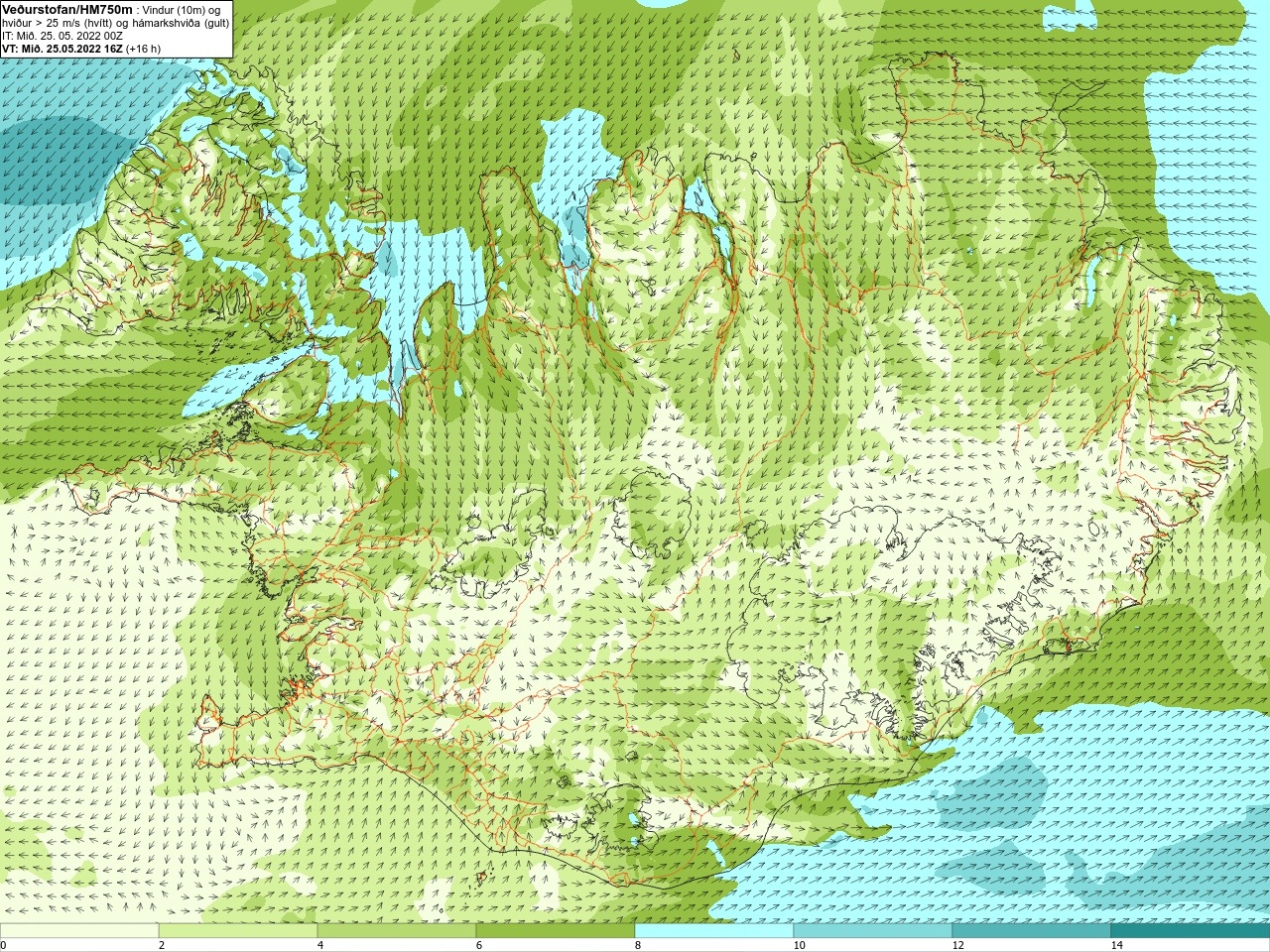Image resolution: width=1270 pixels, height=952 pixels.
Task: Click the 'Veðurstofan/HM750m' title text
Action: [x=67, y=9]
